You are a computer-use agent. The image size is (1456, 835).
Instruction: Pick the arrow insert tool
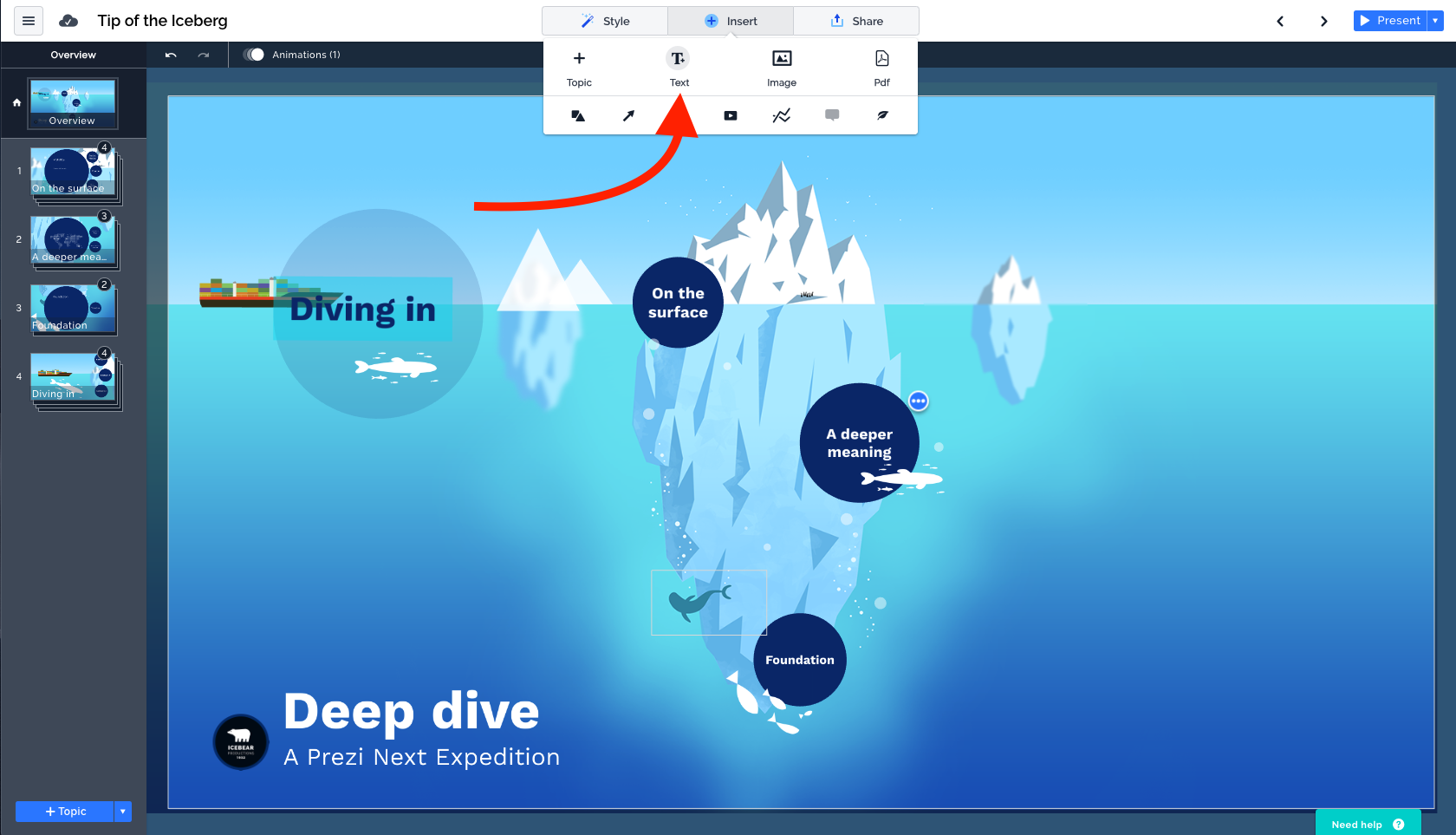point(628,115)
